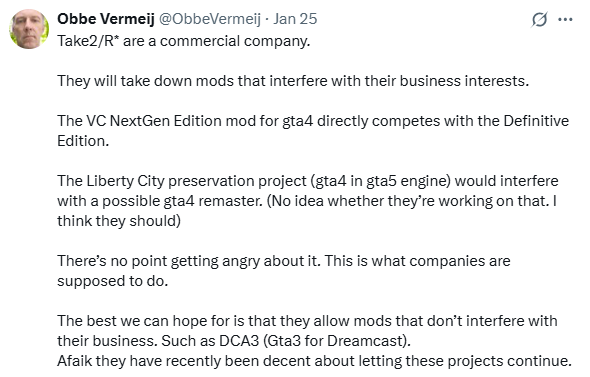Click the word 'Edition.' on its own line
The width and height of the screenshot is (590, 377).
tap(83, 141)
